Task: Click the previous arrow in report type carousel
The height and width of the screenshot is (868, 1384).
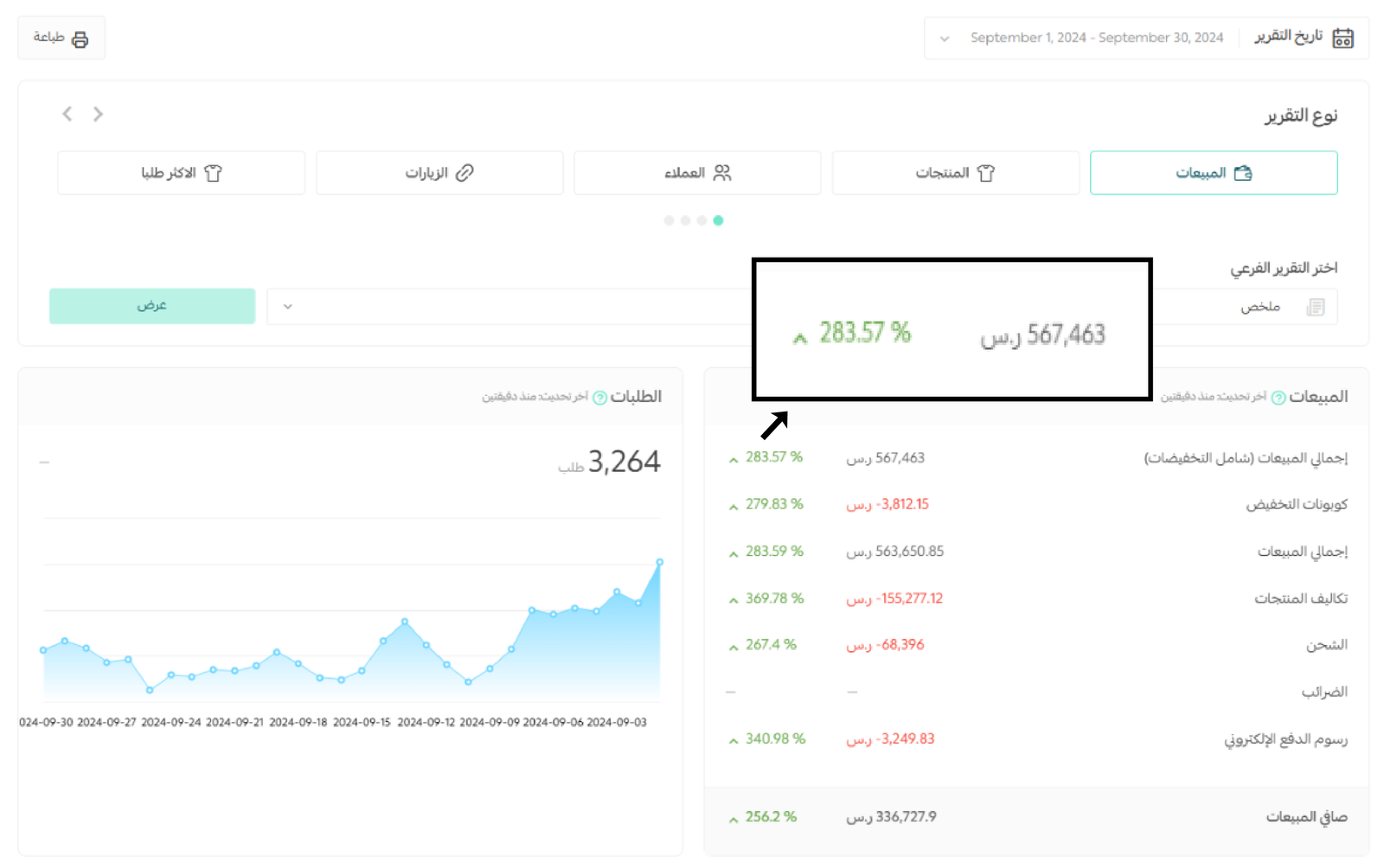Action: 67,114
